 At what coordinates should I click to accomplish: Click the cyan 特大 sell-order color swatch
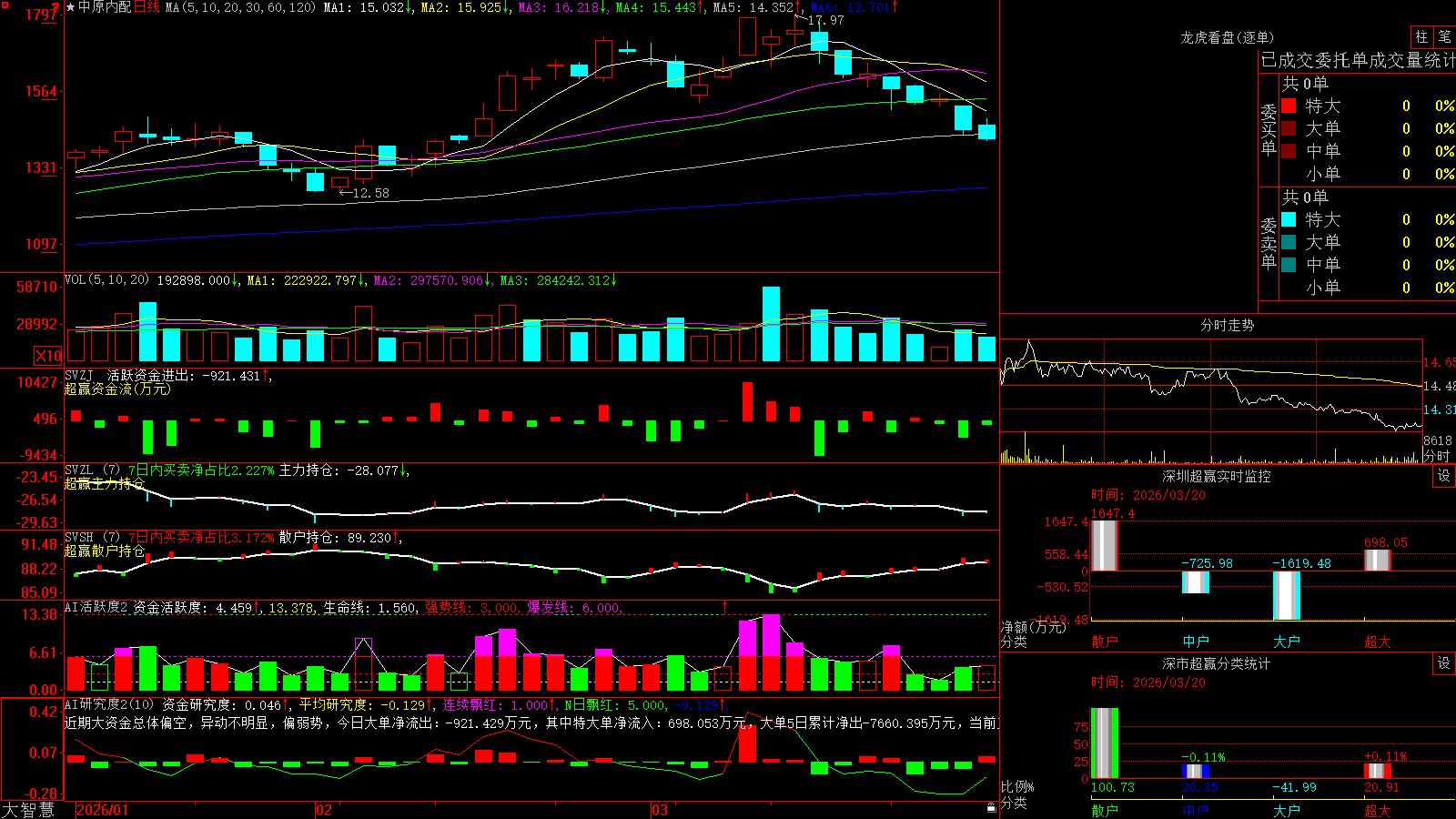tap(1289, 219)
